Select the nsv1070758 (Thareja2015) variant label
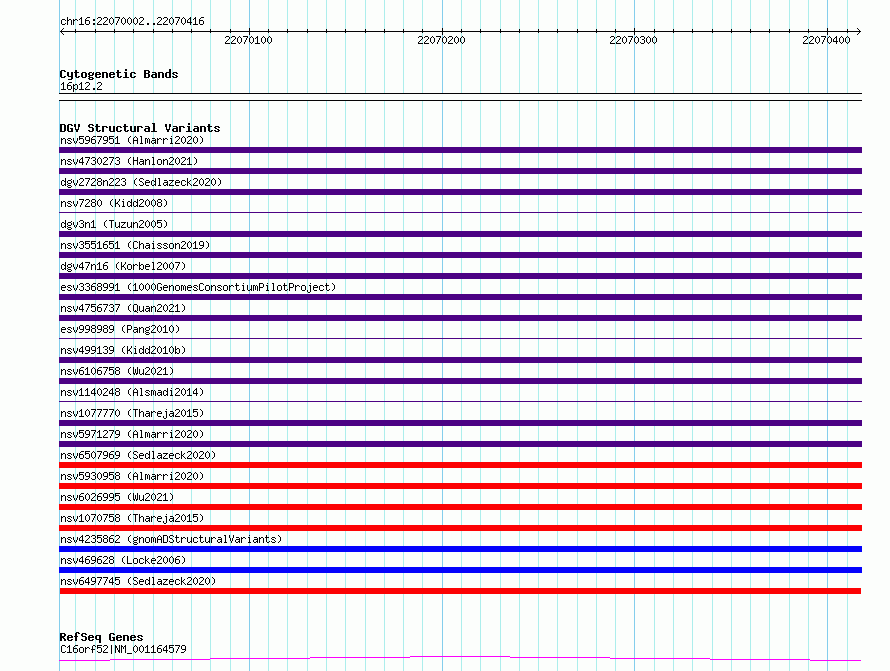The height and width of the screenshot is (671, 890). click(x=132, y=518)
